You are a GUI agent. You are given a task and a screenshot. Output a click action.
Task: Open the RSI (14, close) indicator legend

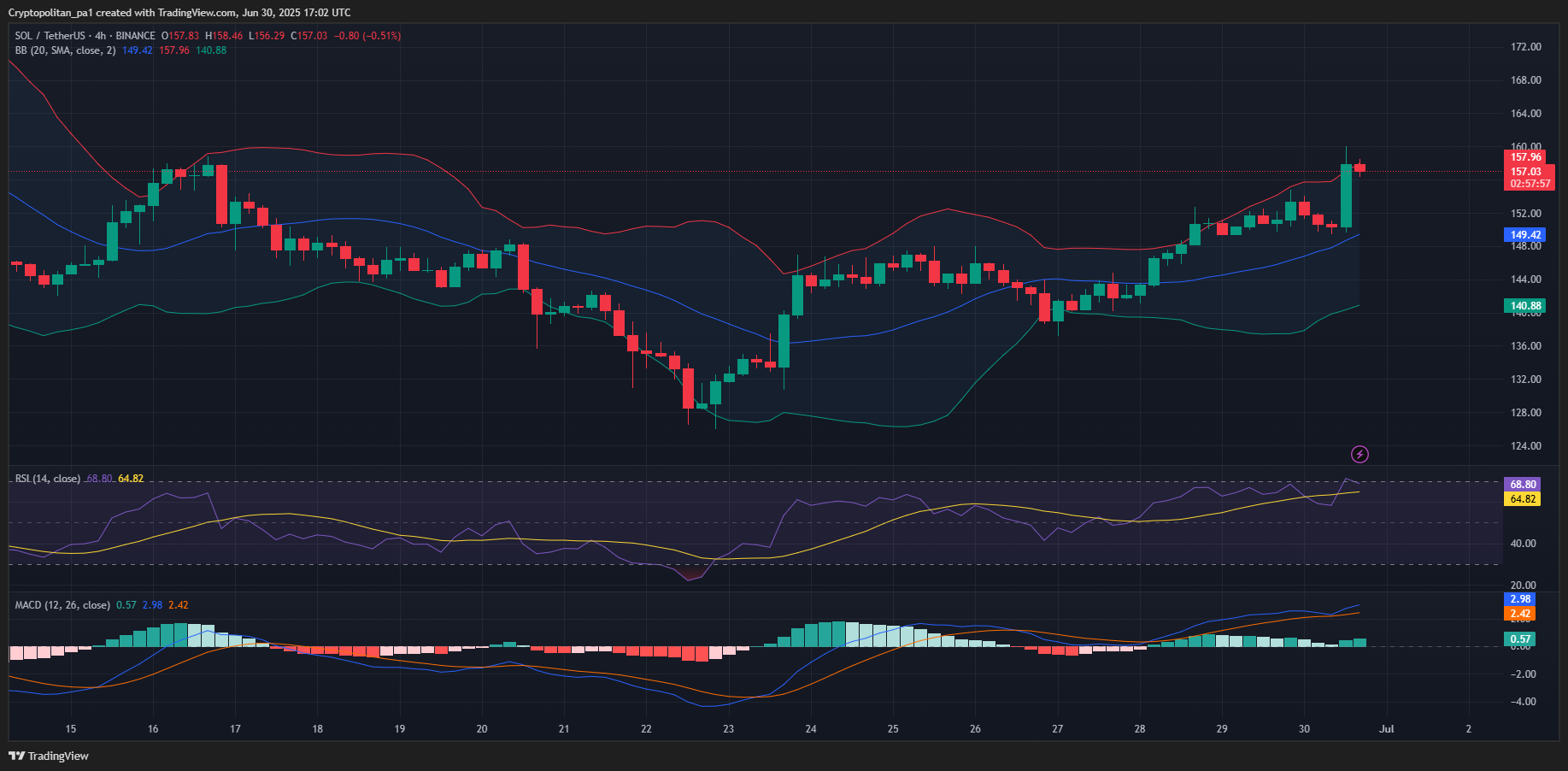(48, 479)
